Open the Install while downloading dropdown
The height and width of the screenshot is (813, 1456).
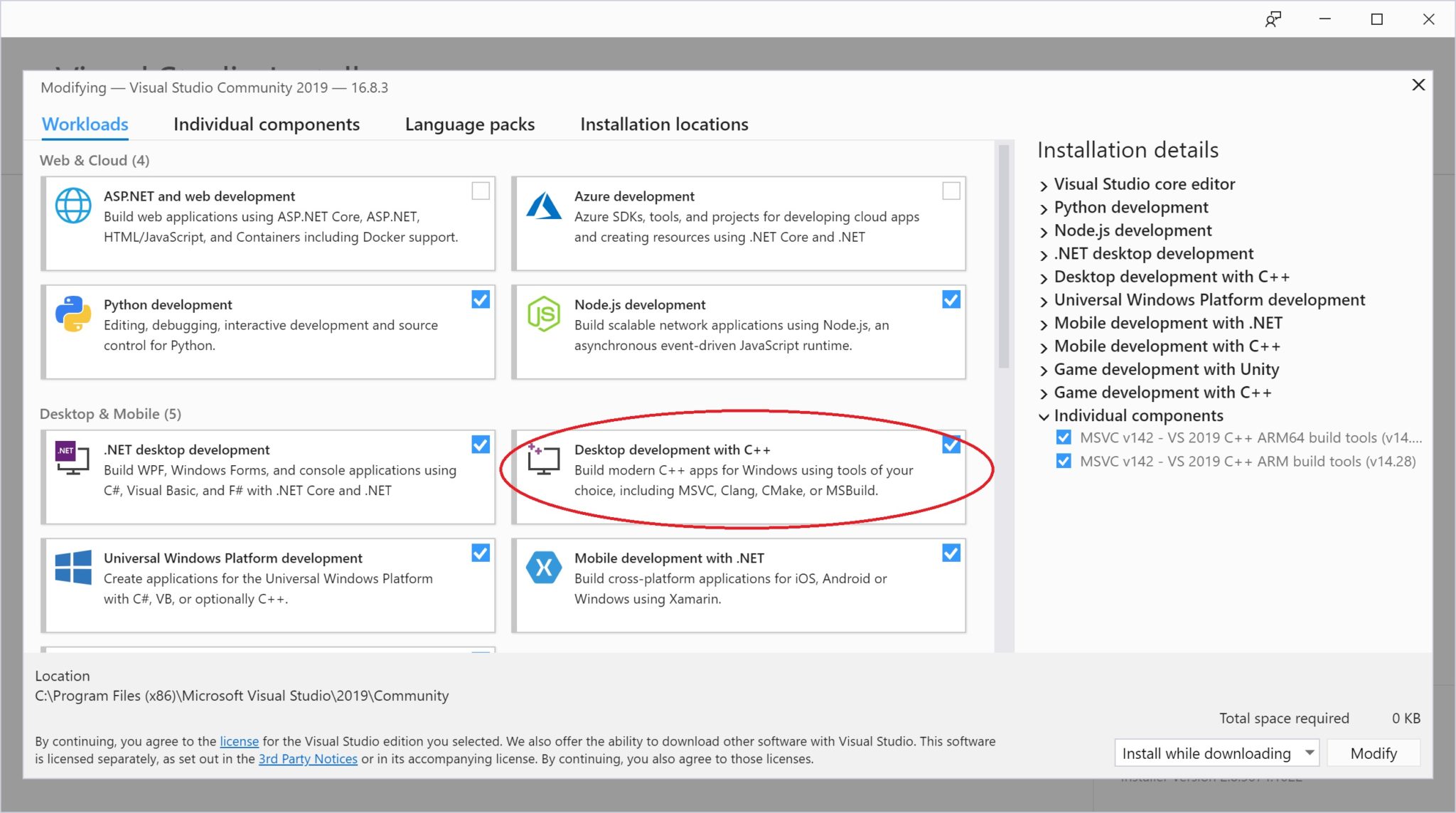pyautogui.click(x=1216, y=753)
